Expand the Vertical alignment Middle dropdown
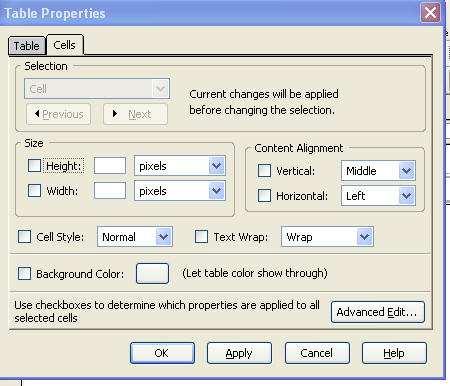Viewport: 450px width, 386px height. point(378,171)
